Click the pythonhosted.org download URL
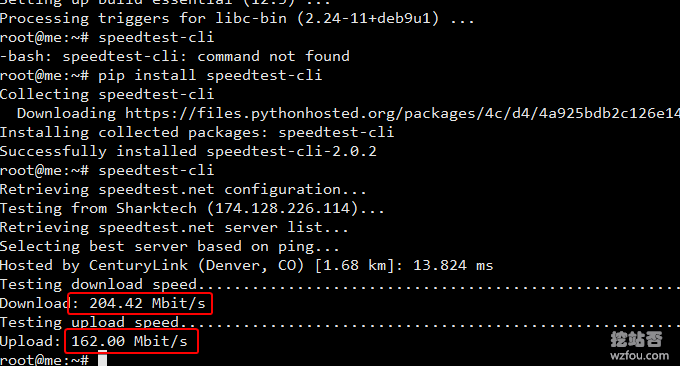The height and width of the screenshot is (366, 680). [x=402, y=113]
